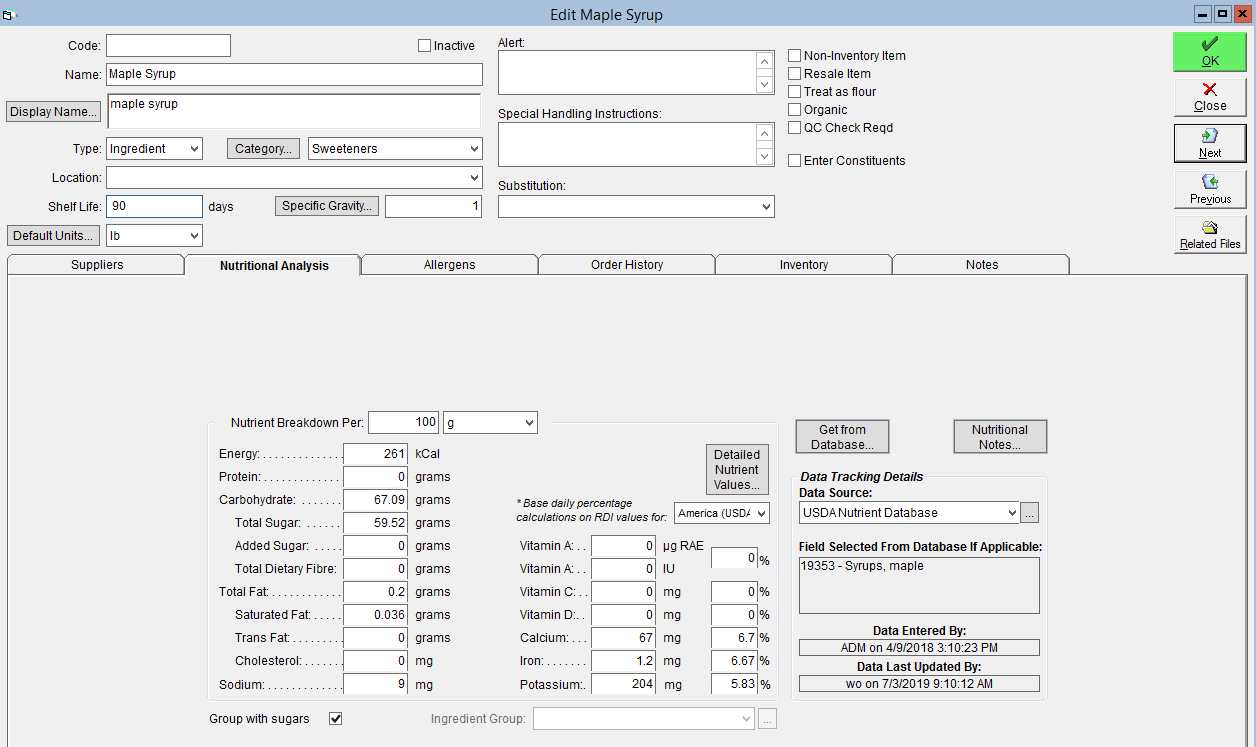Click the green OK checkmark button
The image size is (1256, 747).
pos(1210,52)
